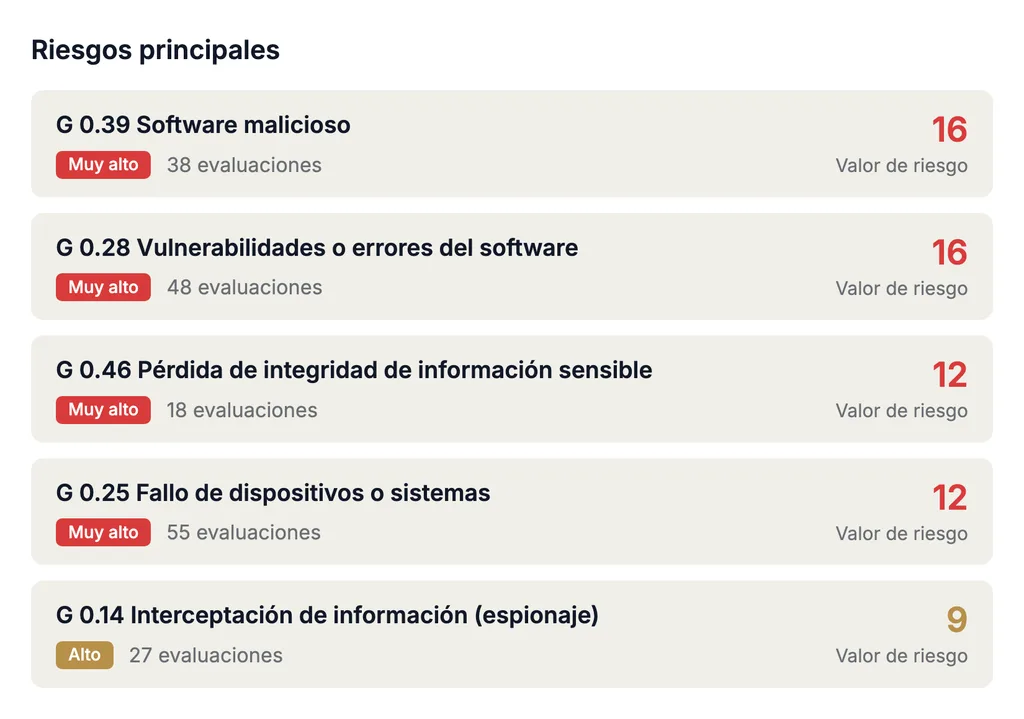Click risk value 12 for Fallo de dispositivos
Image resolution: width=1024 pixels, height=719 pixels.
[x=950, y=498]
